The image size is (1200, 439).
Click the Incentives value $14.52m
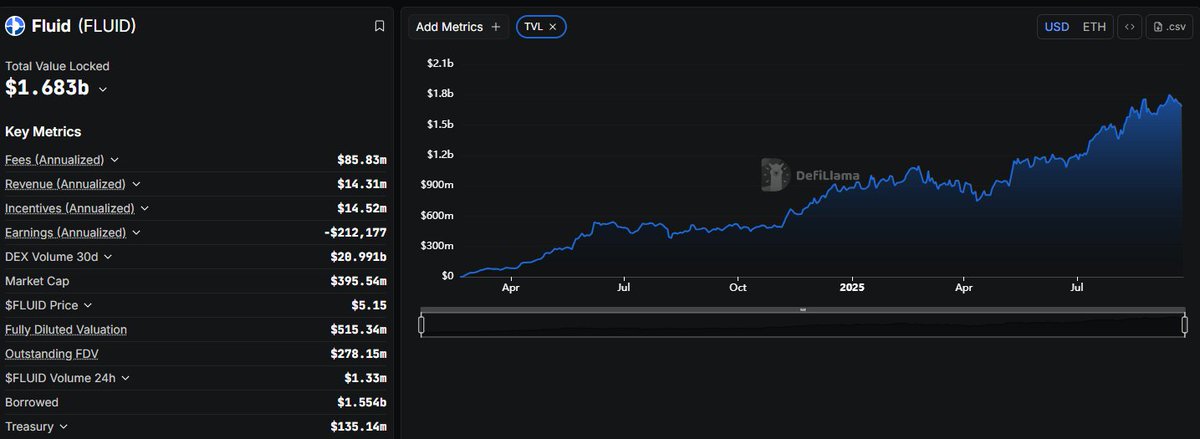362,208
